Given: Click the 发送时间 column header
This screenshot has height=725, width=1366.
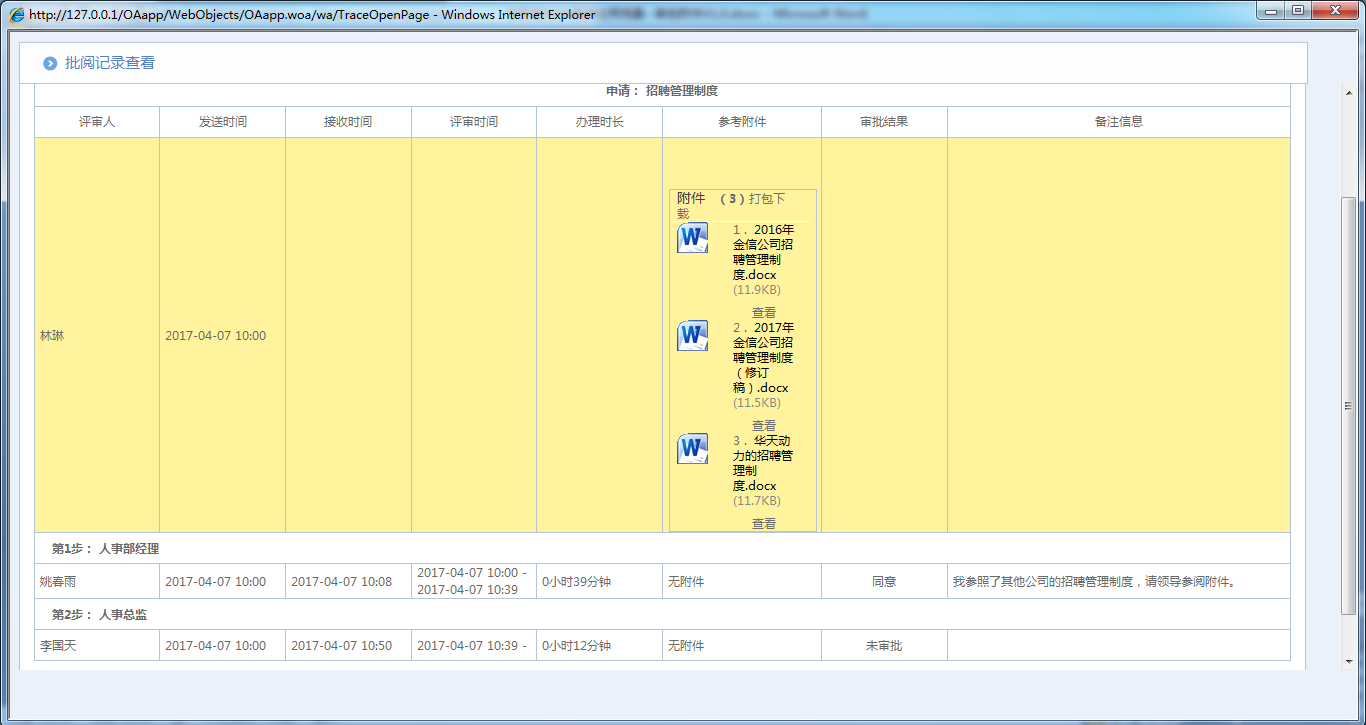Looking at the screenshot, I should 223,122.
